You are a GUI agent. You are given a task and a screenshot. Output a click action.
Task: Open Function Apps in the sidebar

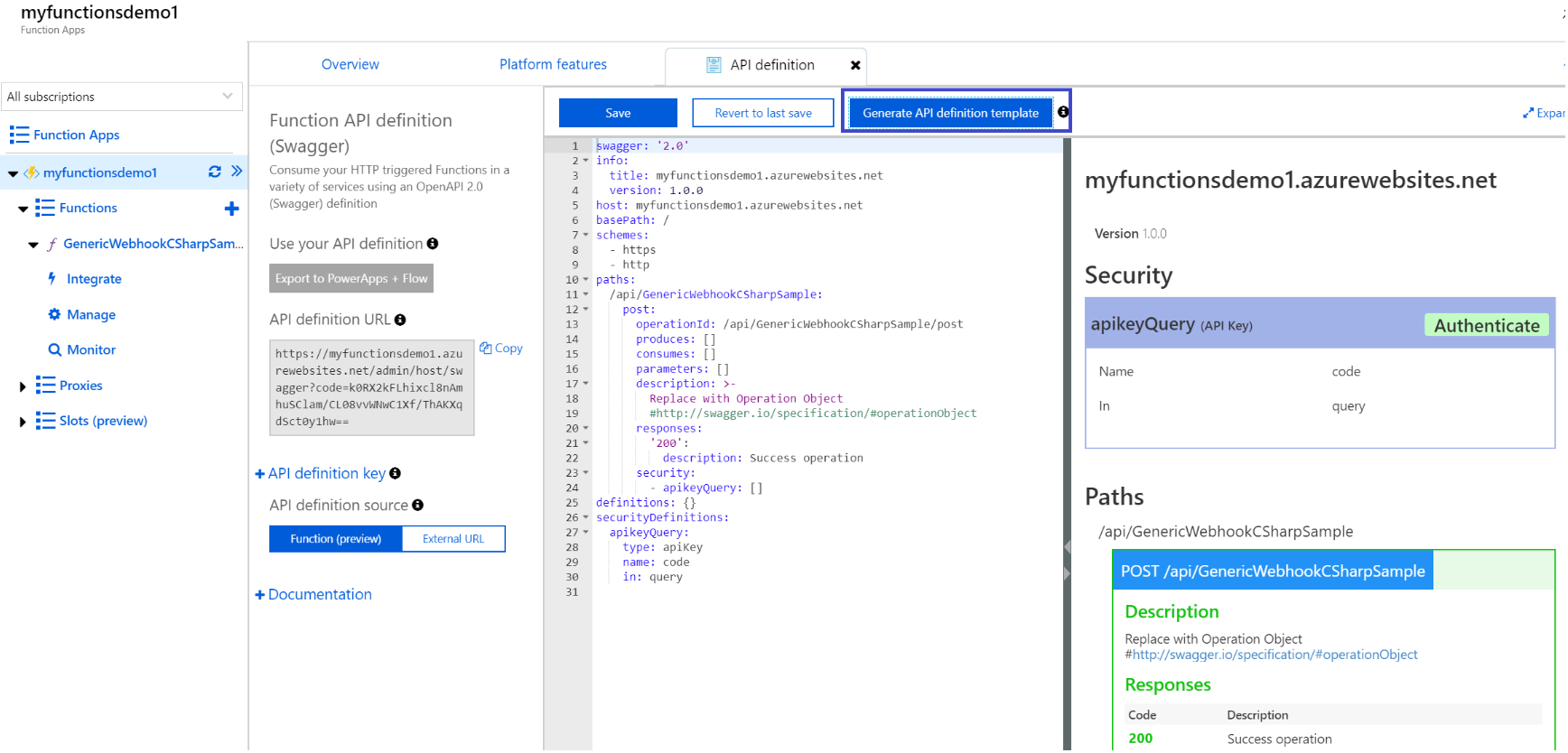pyautogui.click(x=77, y=135)
